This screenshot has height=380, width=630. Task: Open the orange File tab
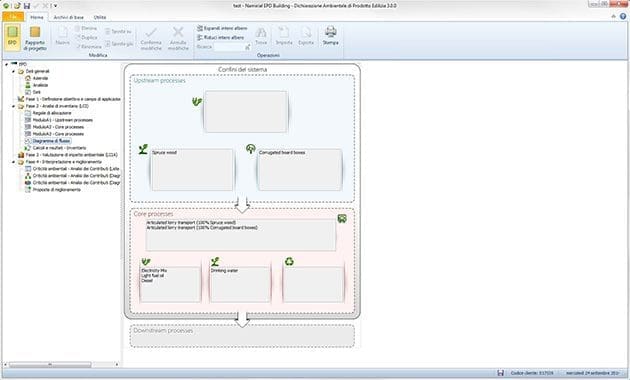(13, 17)
